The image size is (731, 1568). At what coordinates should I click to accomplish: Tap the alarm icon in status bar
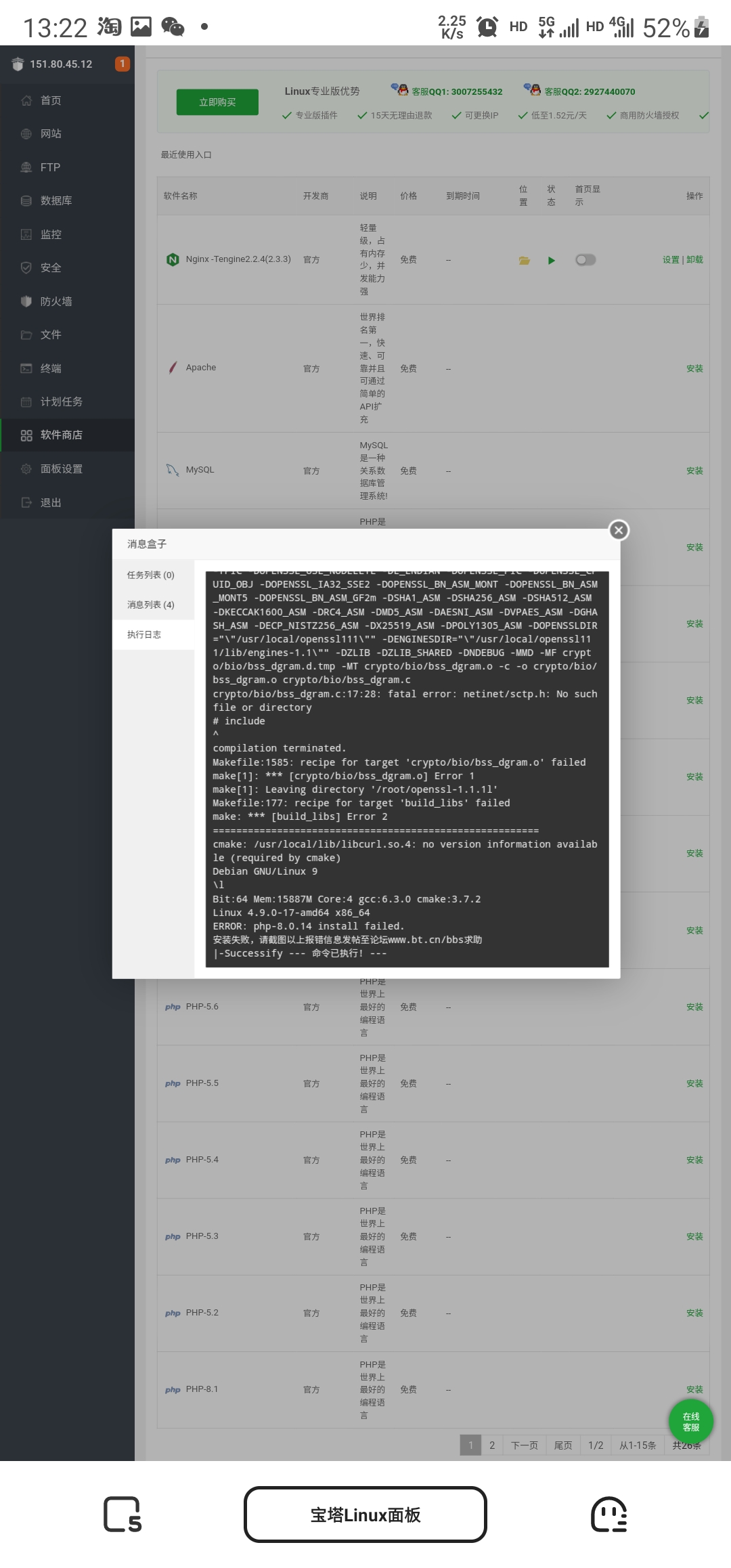(x=487, y=27)
